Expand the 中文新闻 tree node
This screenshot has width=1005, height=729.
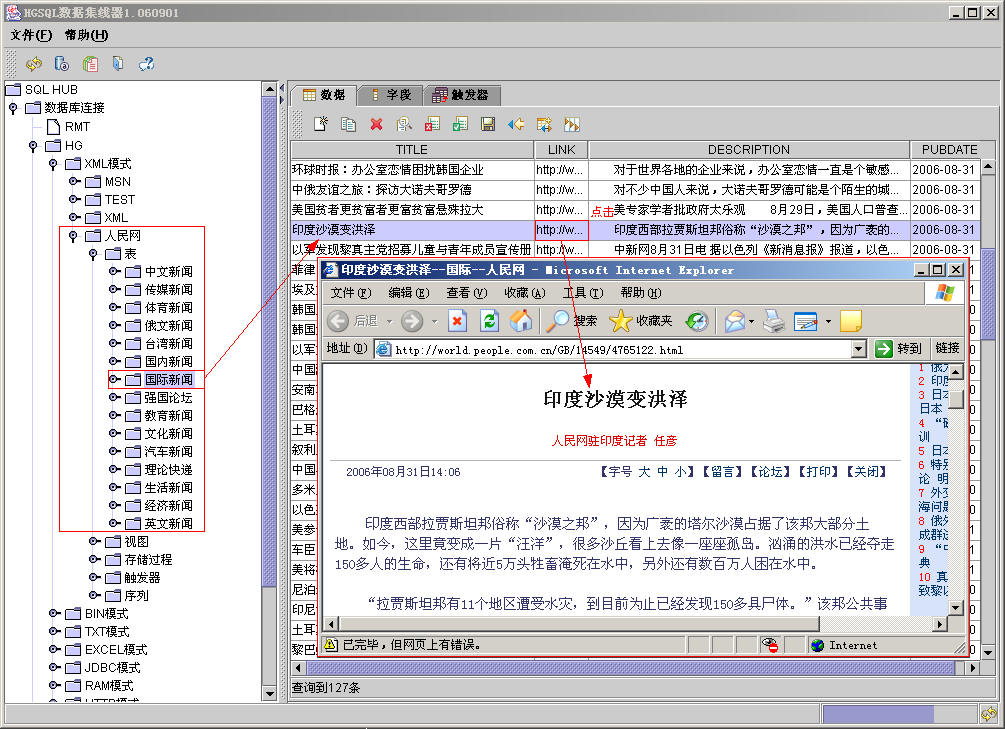[x=113, y=271]
